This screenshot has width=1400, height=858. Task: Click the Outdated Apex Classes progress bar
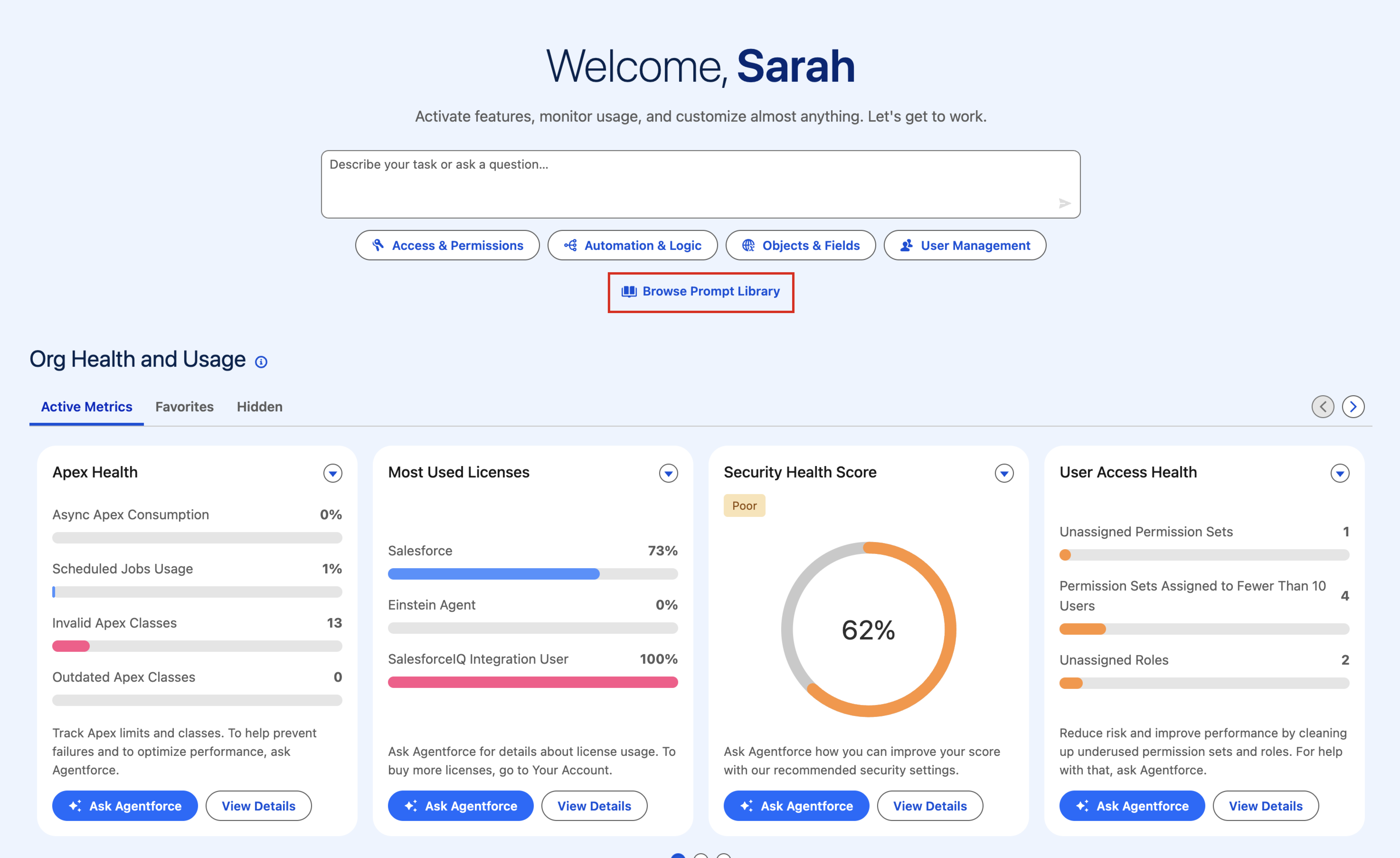pos(197,700)
